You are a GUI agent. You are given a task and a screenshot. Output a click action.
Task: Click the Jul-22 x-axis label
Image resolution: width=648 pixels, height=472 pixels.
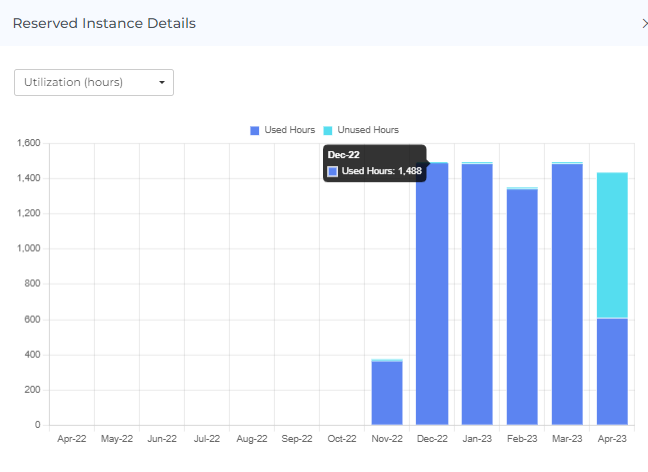[206, 438]
